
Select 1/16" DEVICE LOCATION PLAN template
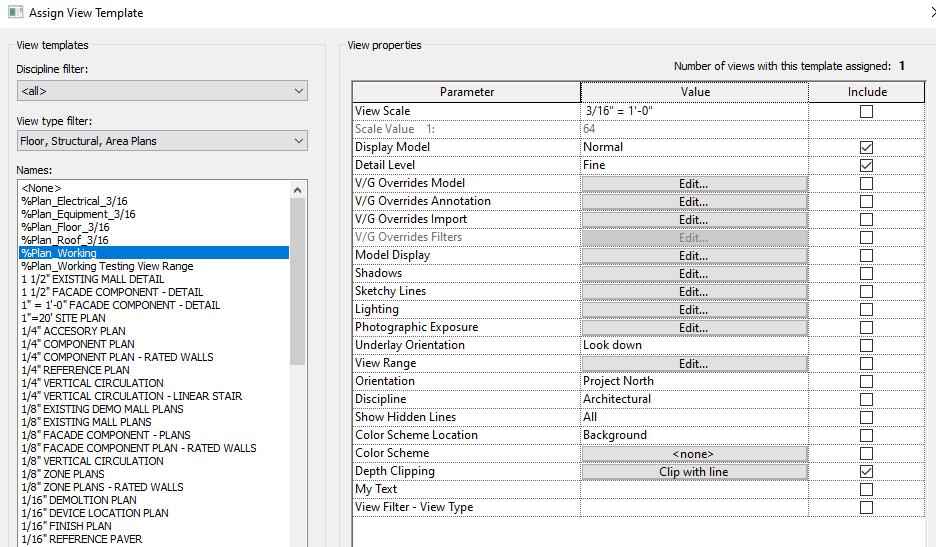(95, 514)
